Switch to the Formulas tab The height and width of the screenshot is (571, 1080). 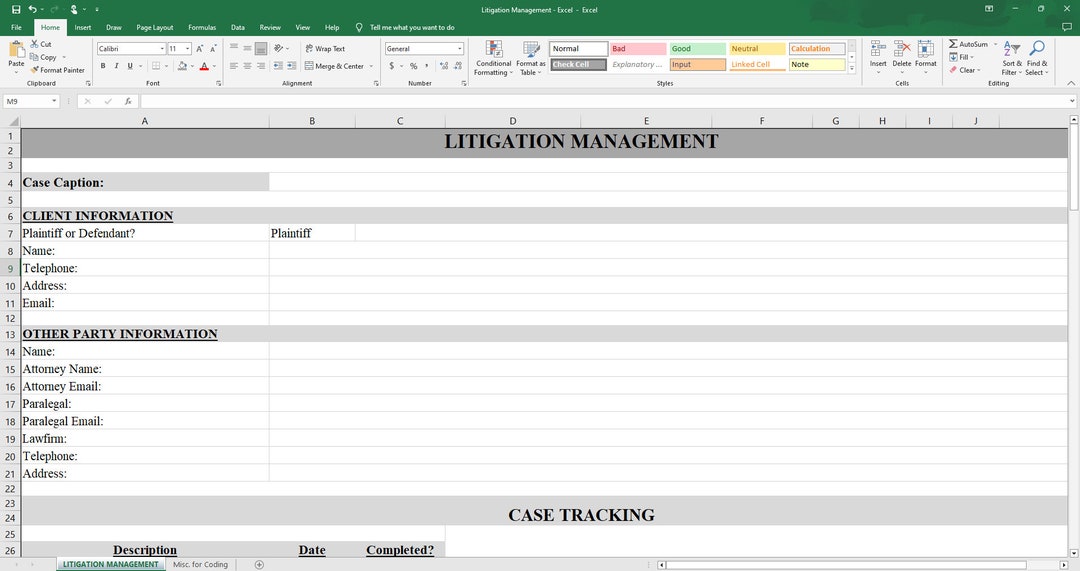click(202, 28)
